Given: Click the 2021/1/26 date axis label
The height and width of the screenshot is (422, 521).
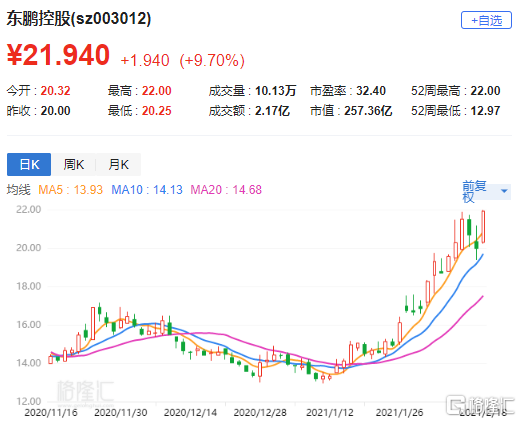Looking at the screenshot, I should pos(399,413).
